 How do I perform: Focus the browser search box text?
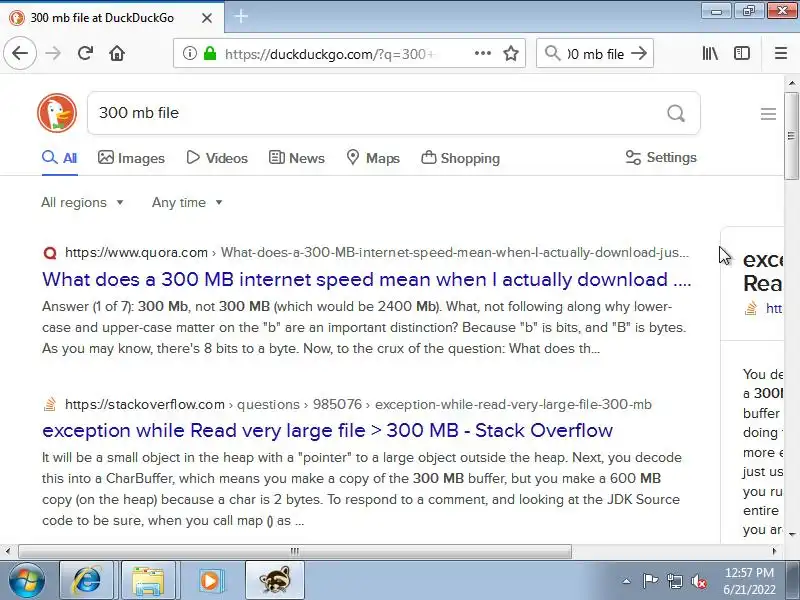tap(595, 54)
